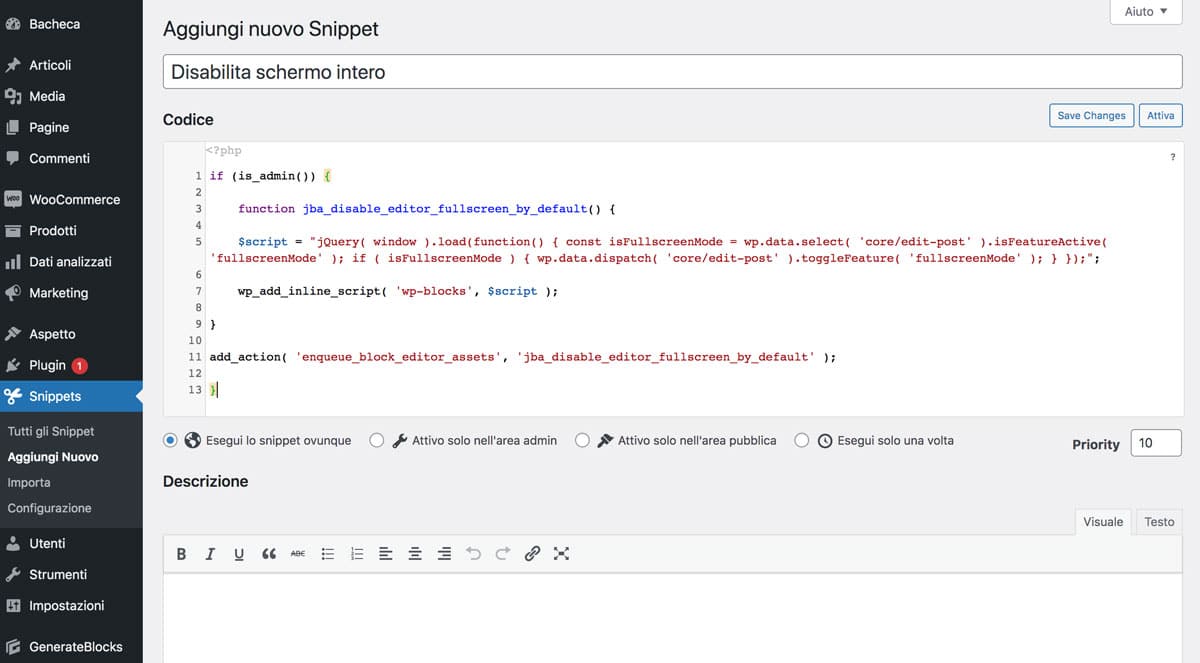Align description text right
The width and height of the screenshot is (1200, 663).
(x=444, y=553)
